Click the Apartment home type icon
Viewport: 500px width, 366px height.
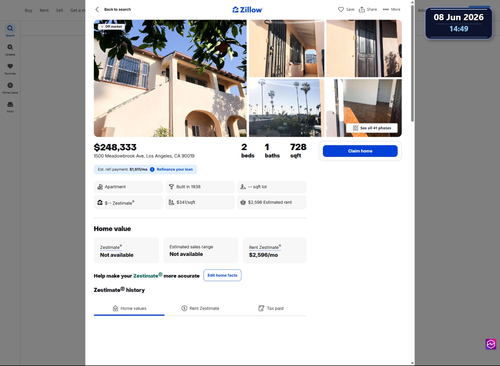click(x=100, y=187)
